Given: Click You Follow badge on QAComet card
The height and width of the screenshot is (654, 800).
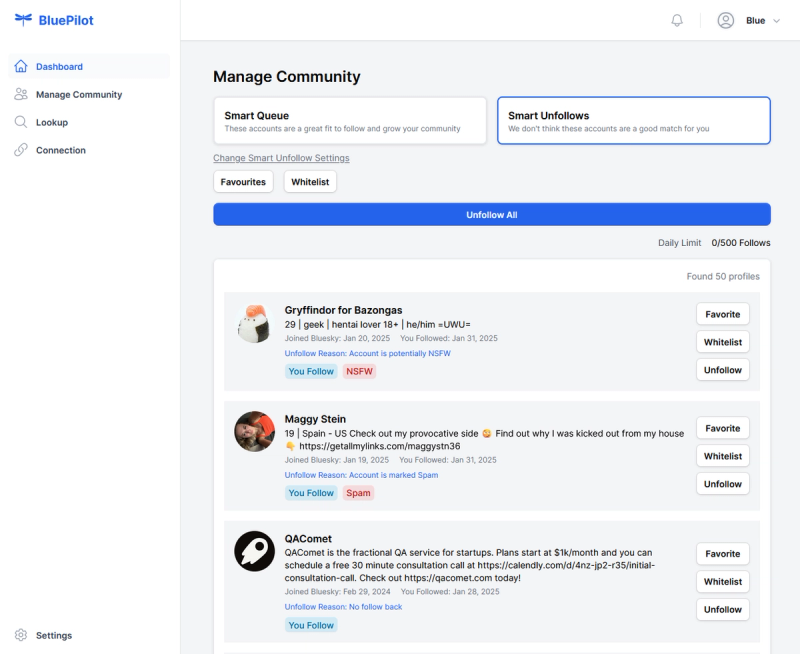Looking at the screenshot, I should tap(311, 625).
